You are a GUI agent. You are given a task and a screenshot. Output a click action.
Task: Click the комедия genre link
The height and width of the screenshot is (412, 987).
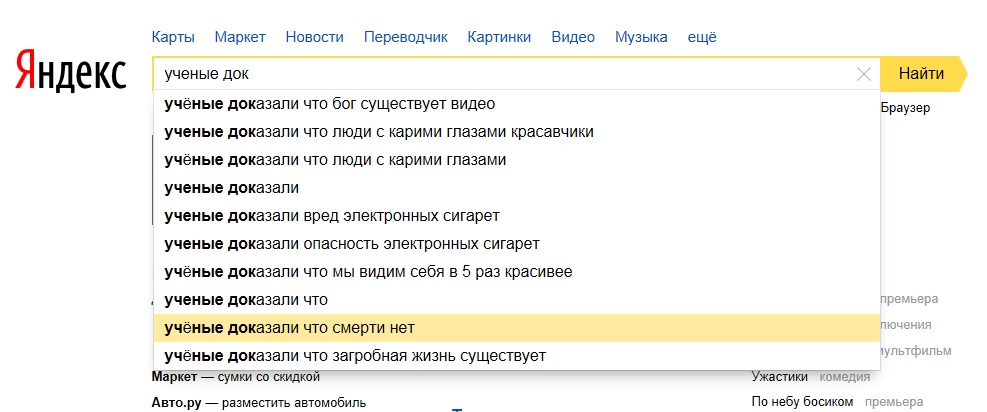click(x=845, y=377)
